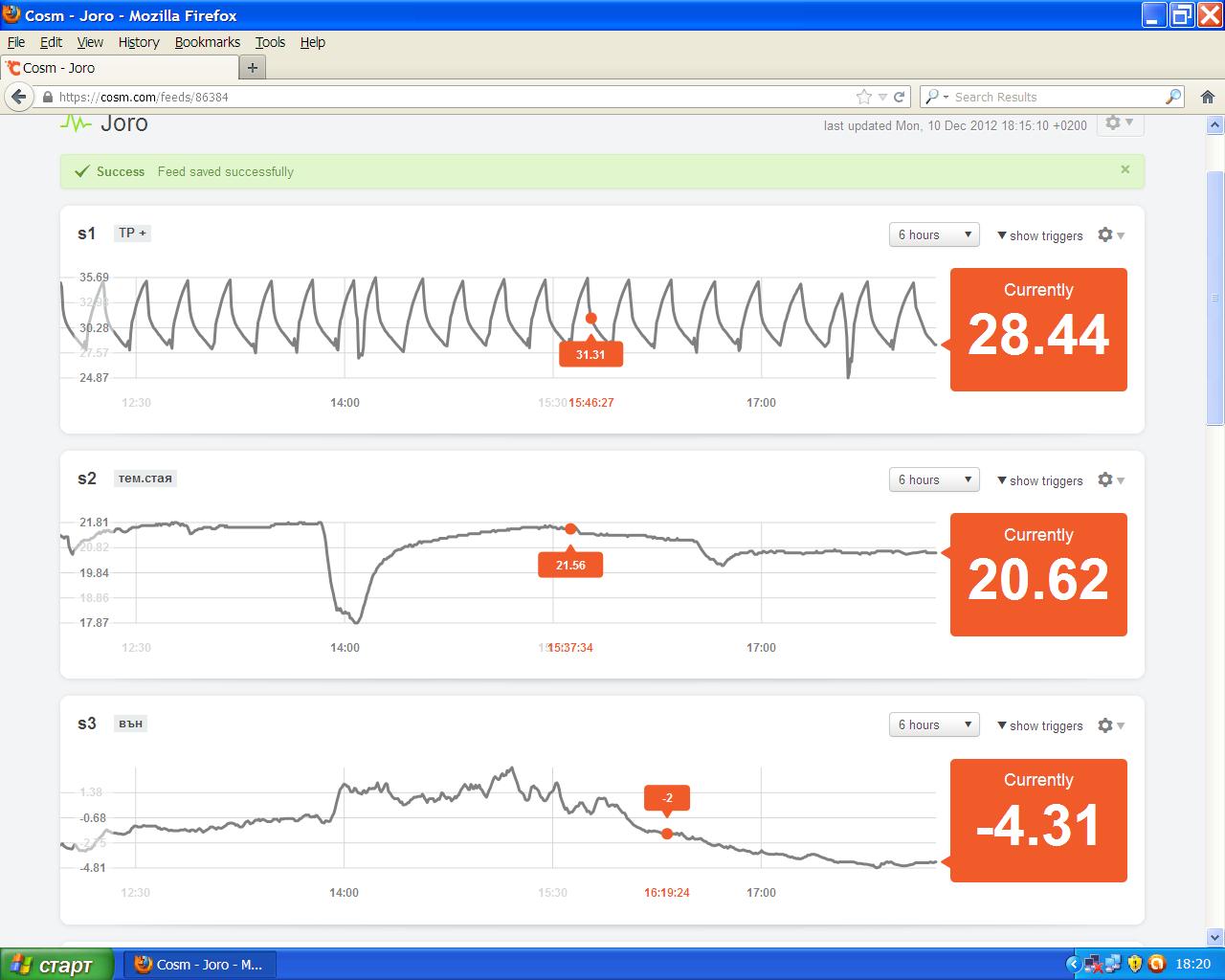Dismiss the 'Feed saved successfully' message
This screenshot has height=980, width=1225.
click(x=1125, y=169)
